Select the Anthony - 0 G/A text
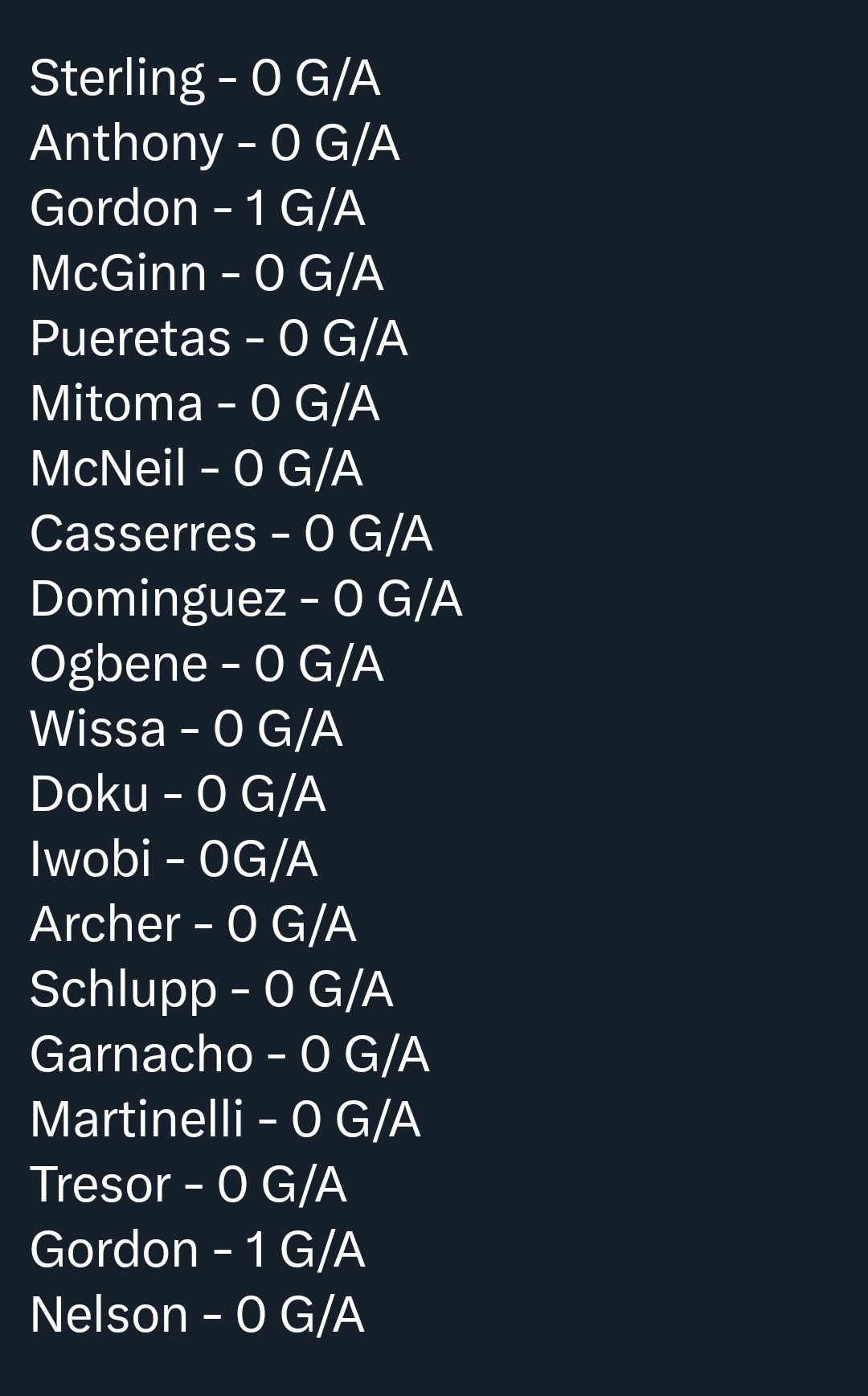The width and height of the screenshot is (868, 1396). (215, 144)
